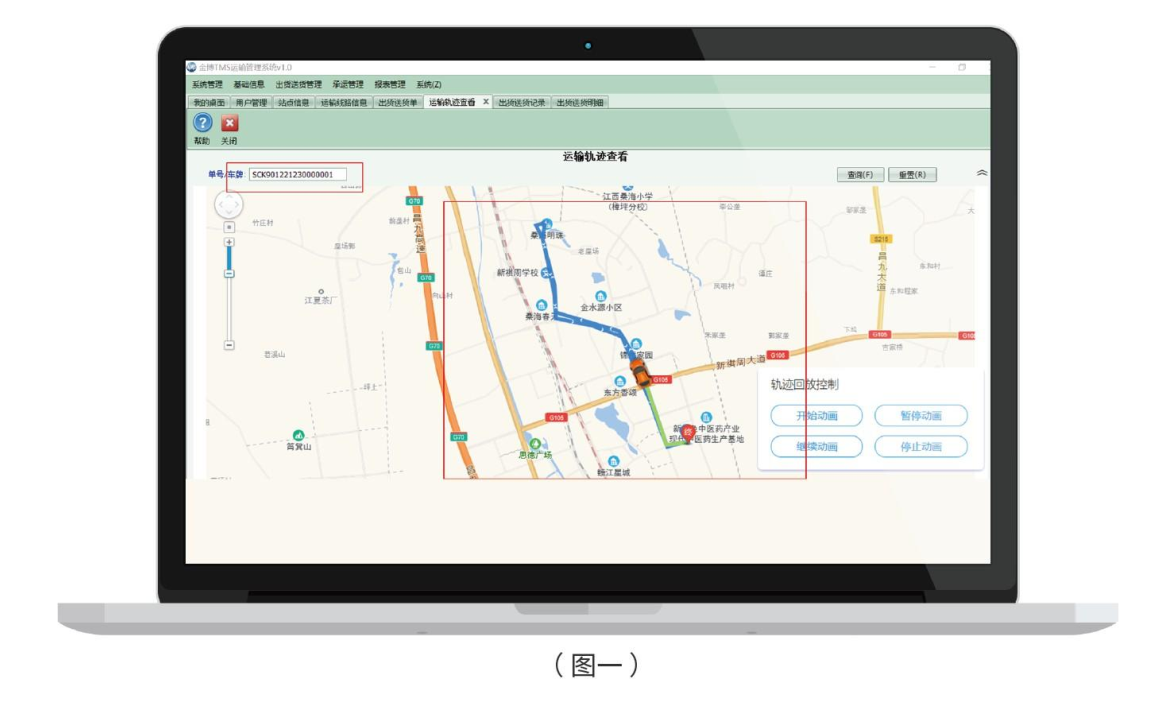Open the 报表管理 menu

coord(390,84)
